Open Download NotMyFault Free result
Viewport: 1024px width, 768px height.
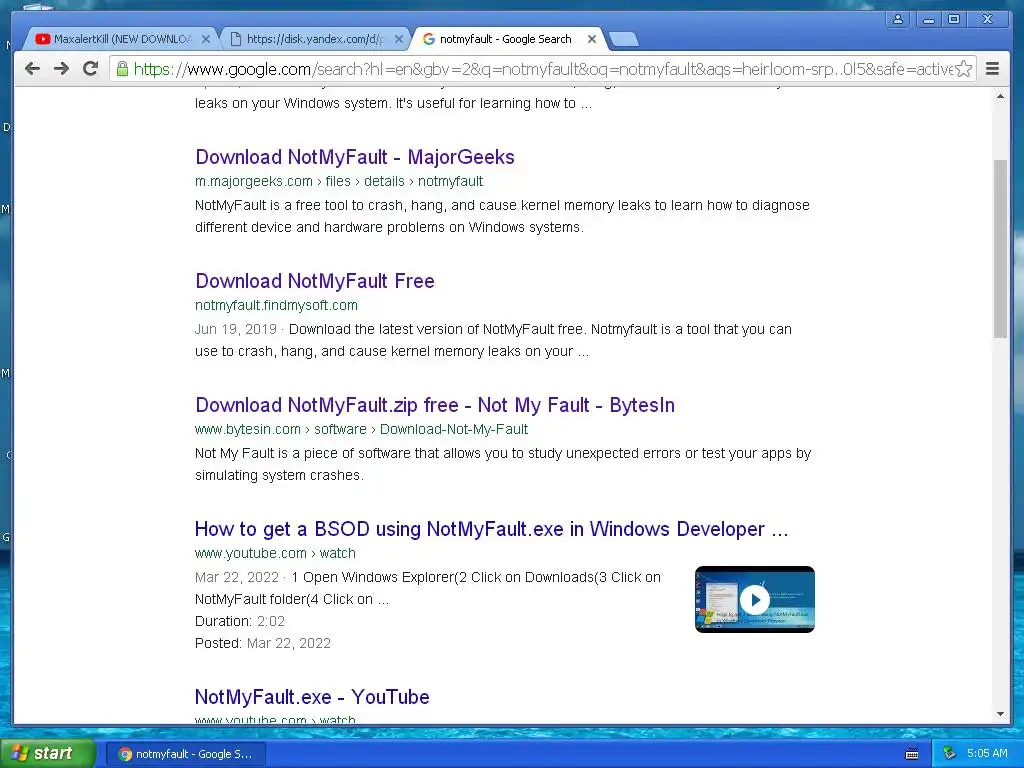(315, 281)
